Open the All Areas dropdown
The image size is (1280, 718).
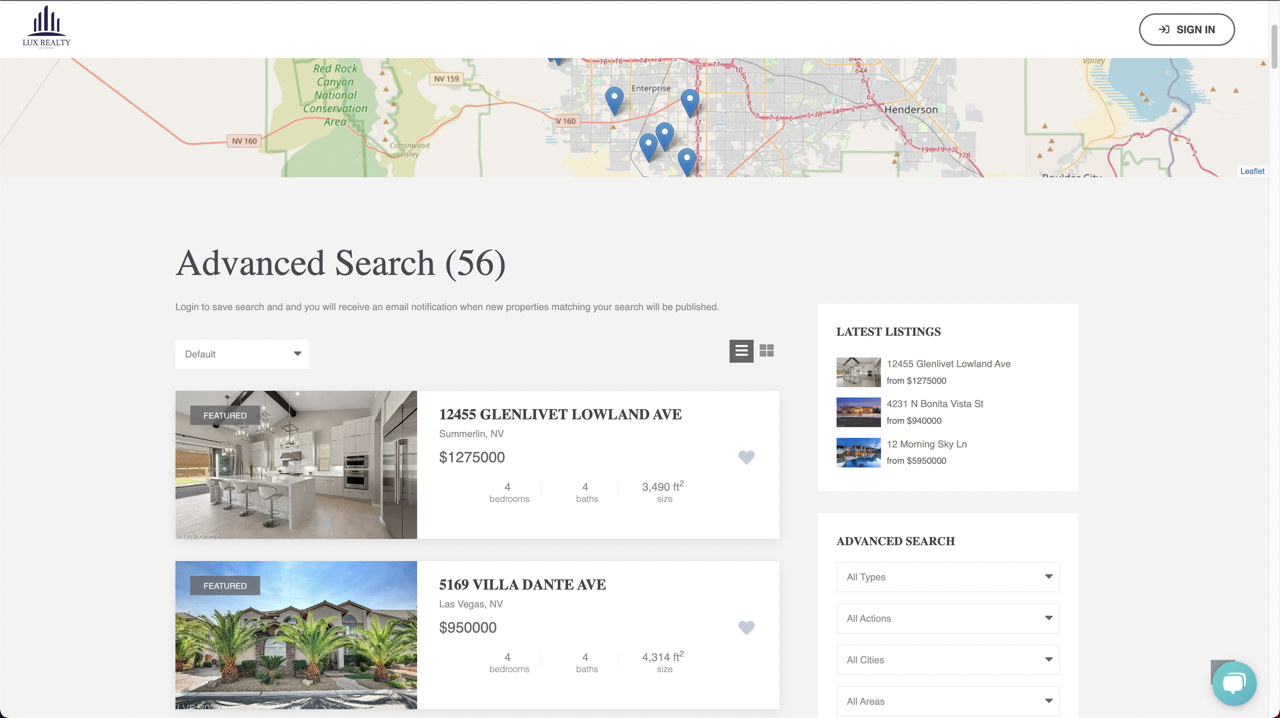[x=948, y=701]
